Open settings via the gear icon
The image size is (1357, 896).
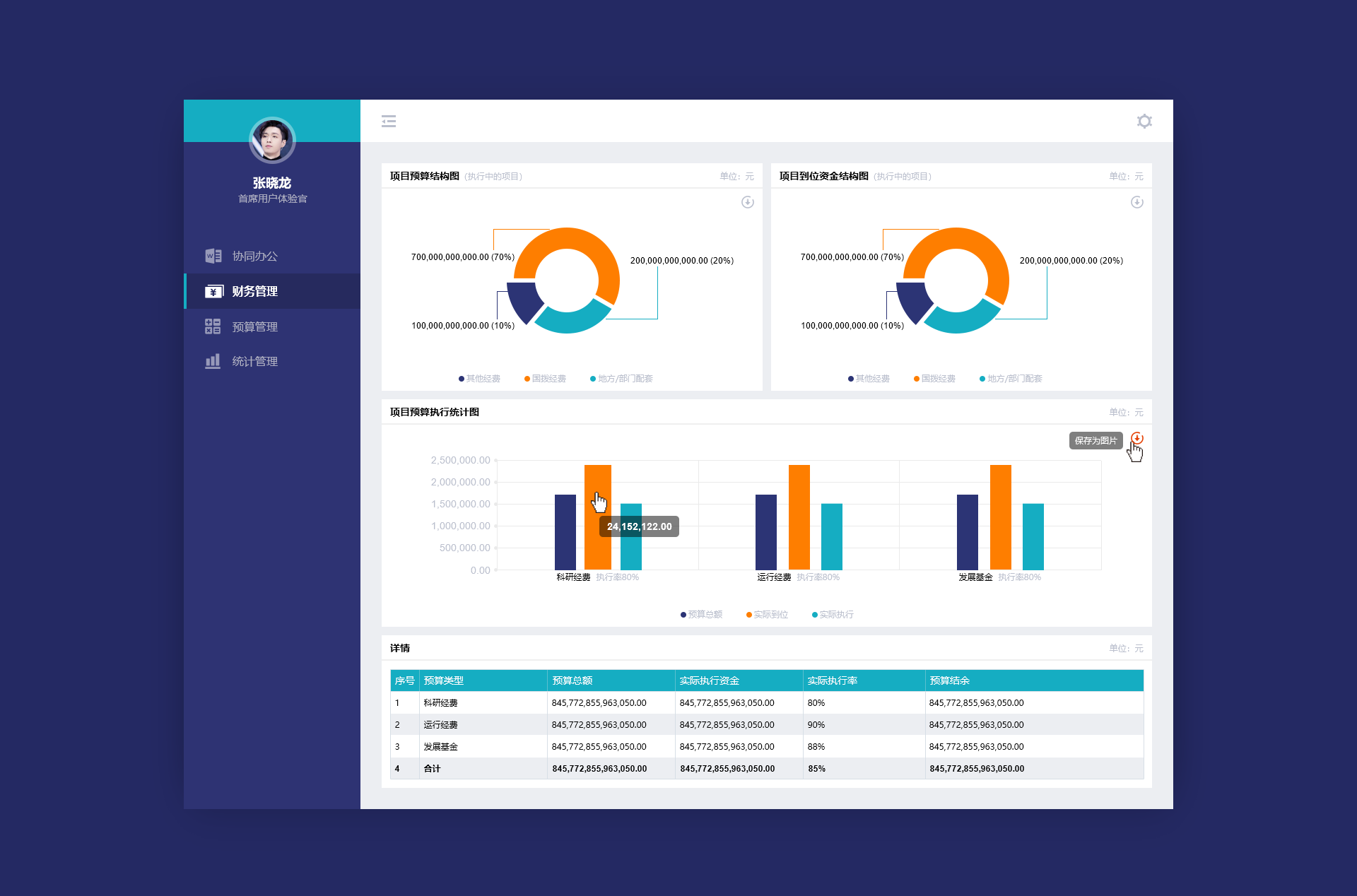pyautogui.click(x=1144, y=121)
